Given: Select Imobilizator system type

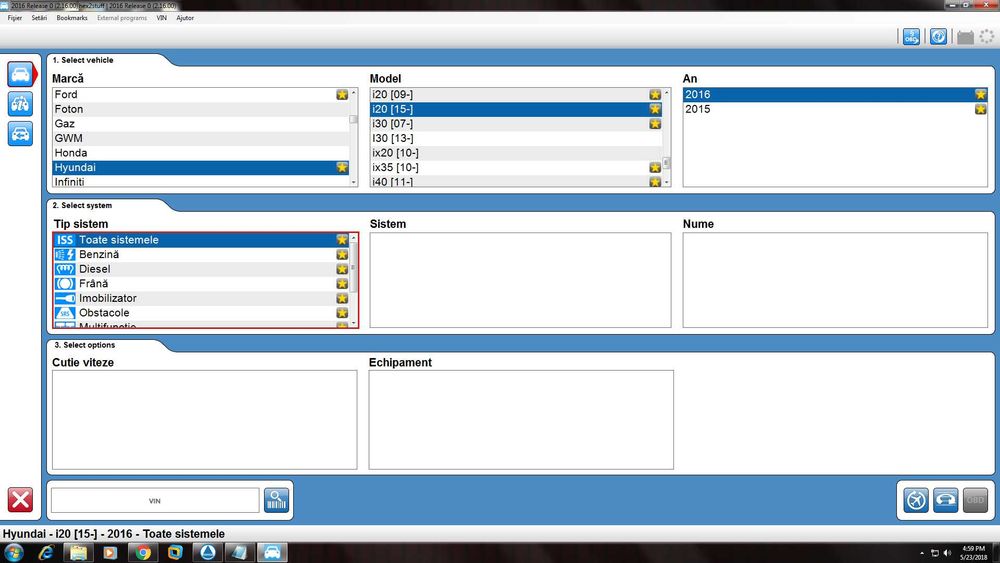Looking at the screenshot, I should click(202, 298).
